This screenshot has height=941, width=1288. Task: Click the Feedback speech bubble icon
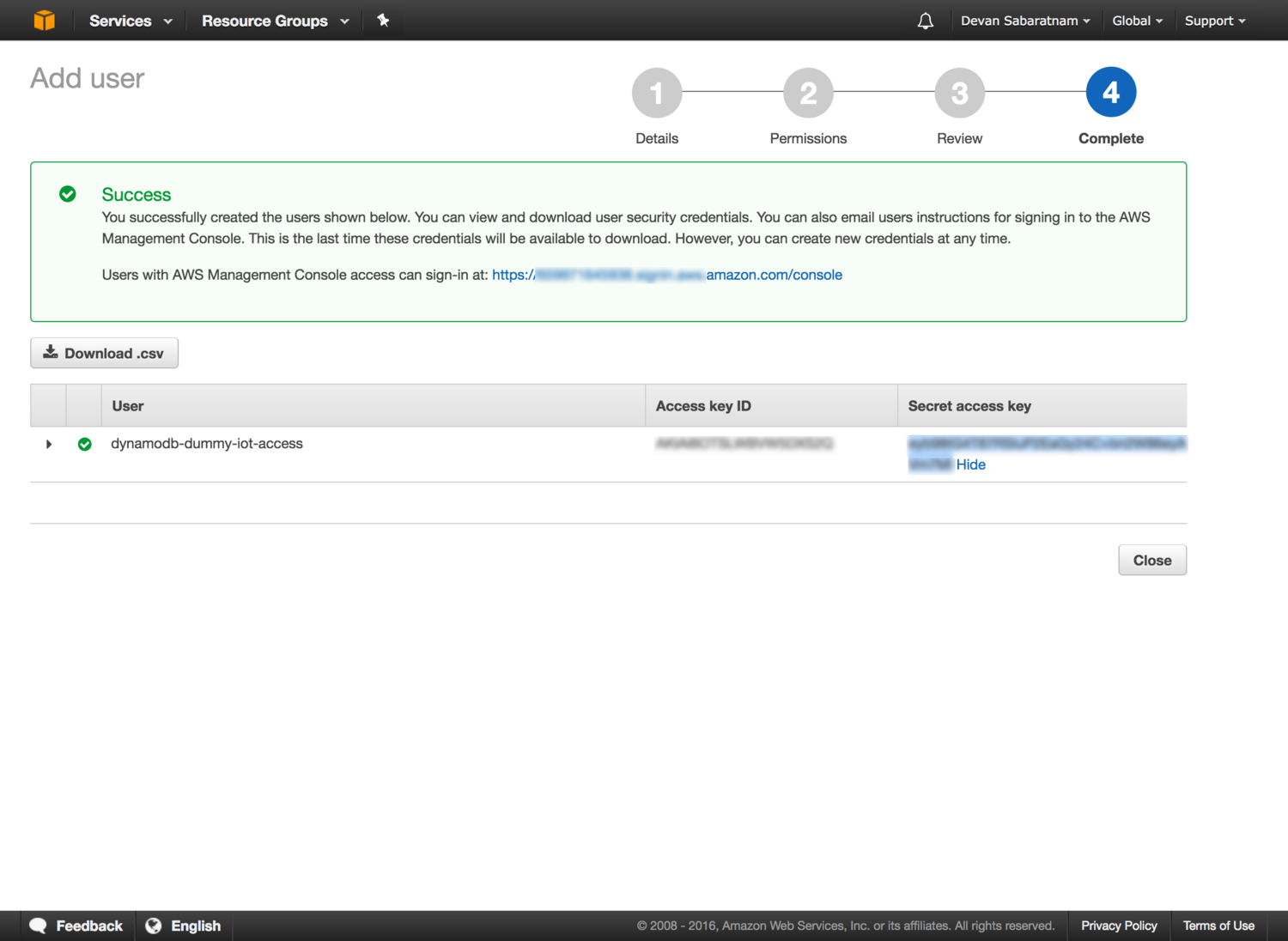pos(38,926)
